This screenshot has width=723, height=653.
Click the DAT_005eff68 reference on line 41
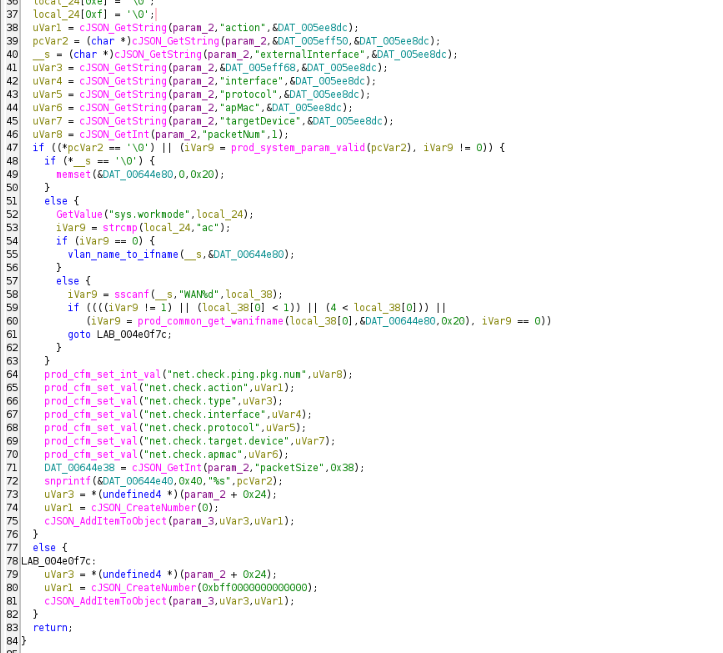pyautogui.click(x=260, y=68)
